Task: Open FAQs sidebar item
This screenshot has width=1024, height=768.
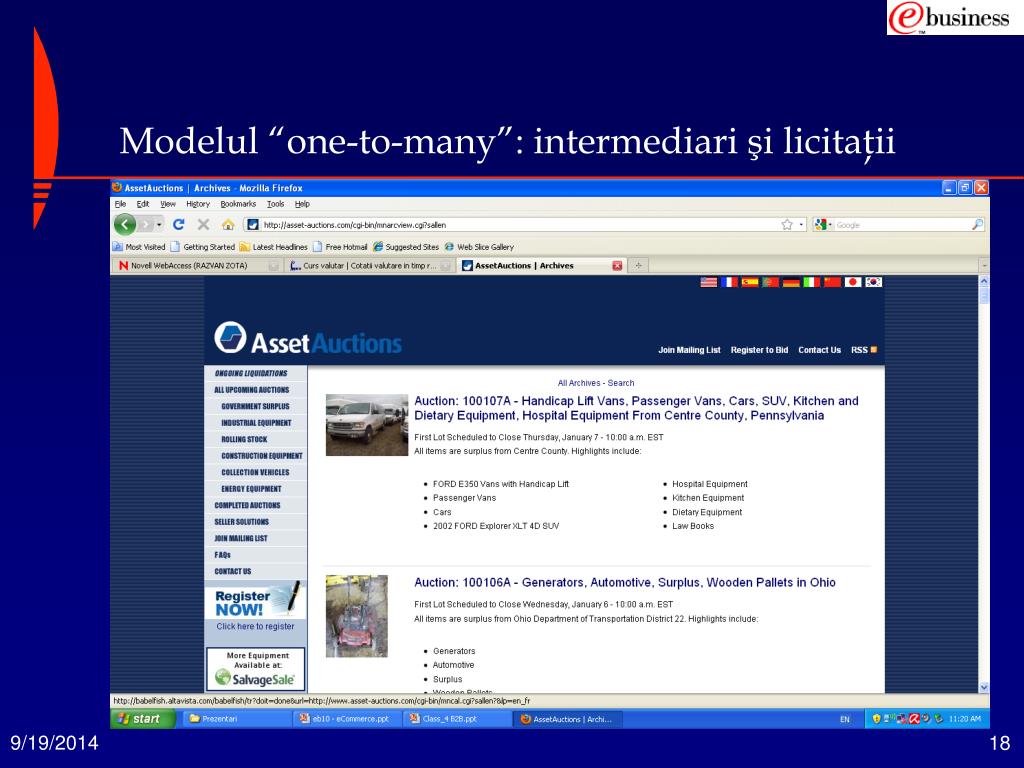Action: click(x=223, y=555)
